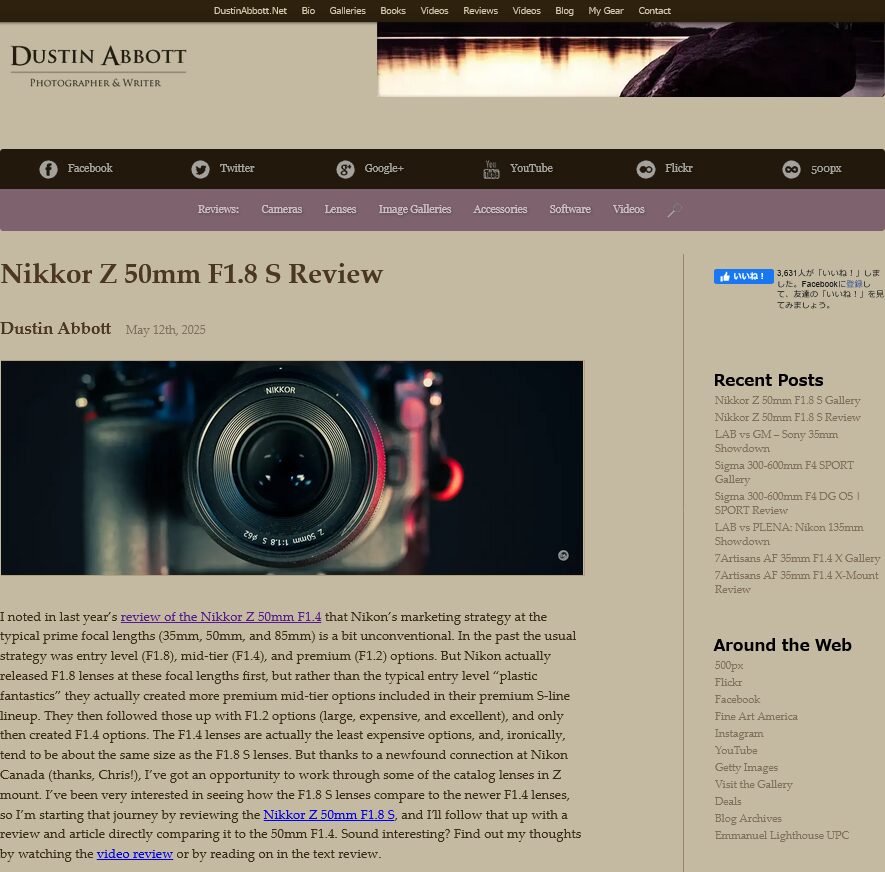Click the Facebook 登録 sign-up link
Screen dimensions: 885x872
[854, 284]
